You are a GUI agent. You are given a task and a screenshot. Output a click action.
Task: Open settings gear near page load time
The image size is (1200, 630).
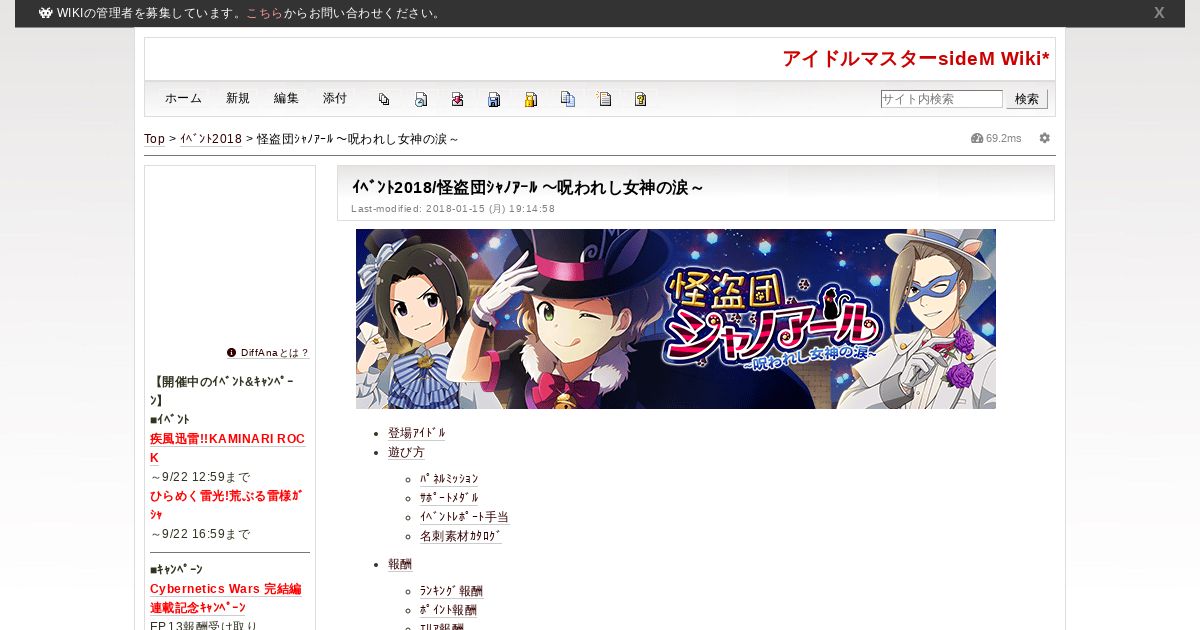click(x=1045, y=138)
